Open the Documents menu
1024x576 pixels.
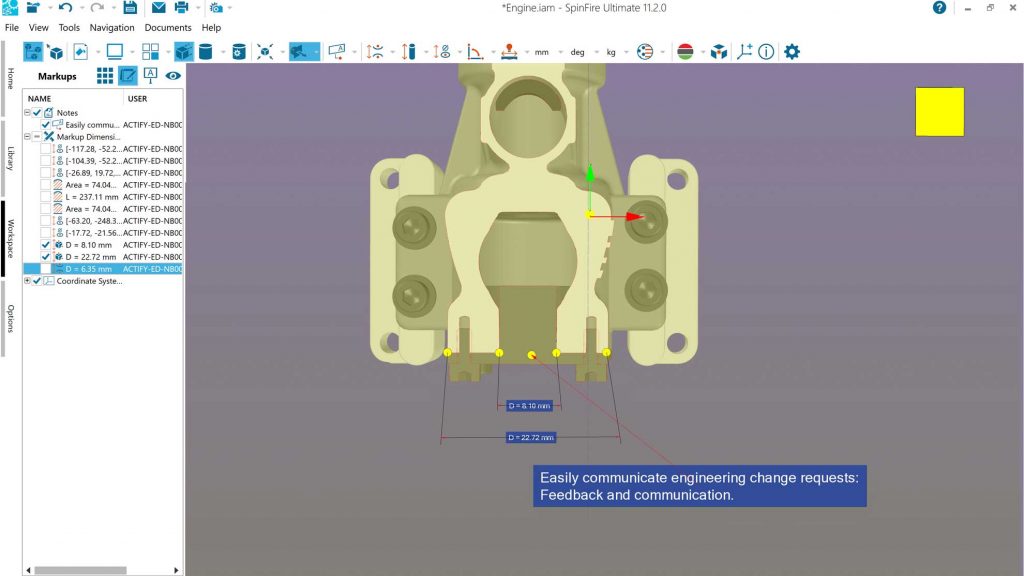pyautogui.click(x=168, y=27)
